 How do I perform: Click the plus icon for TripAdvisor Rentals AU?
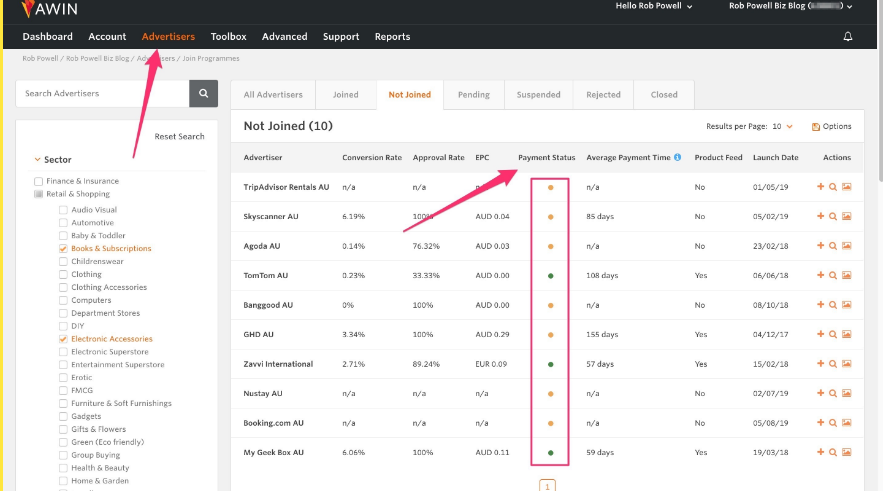pyautogui.click(x=820, y=187)
